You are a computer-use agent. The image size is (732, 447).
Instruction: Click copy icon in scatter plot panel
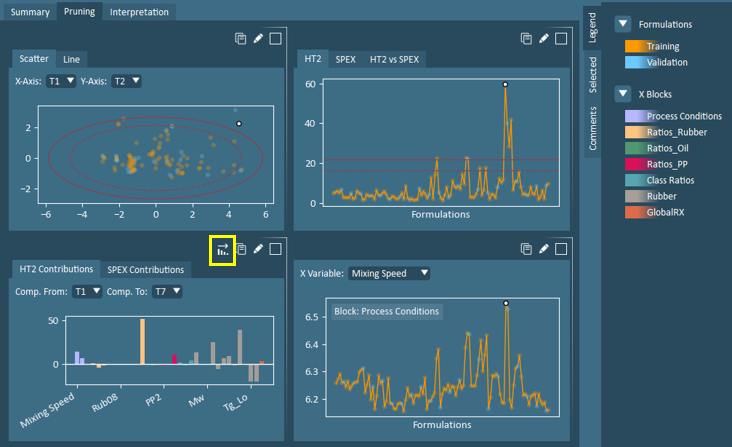(240, 39)
